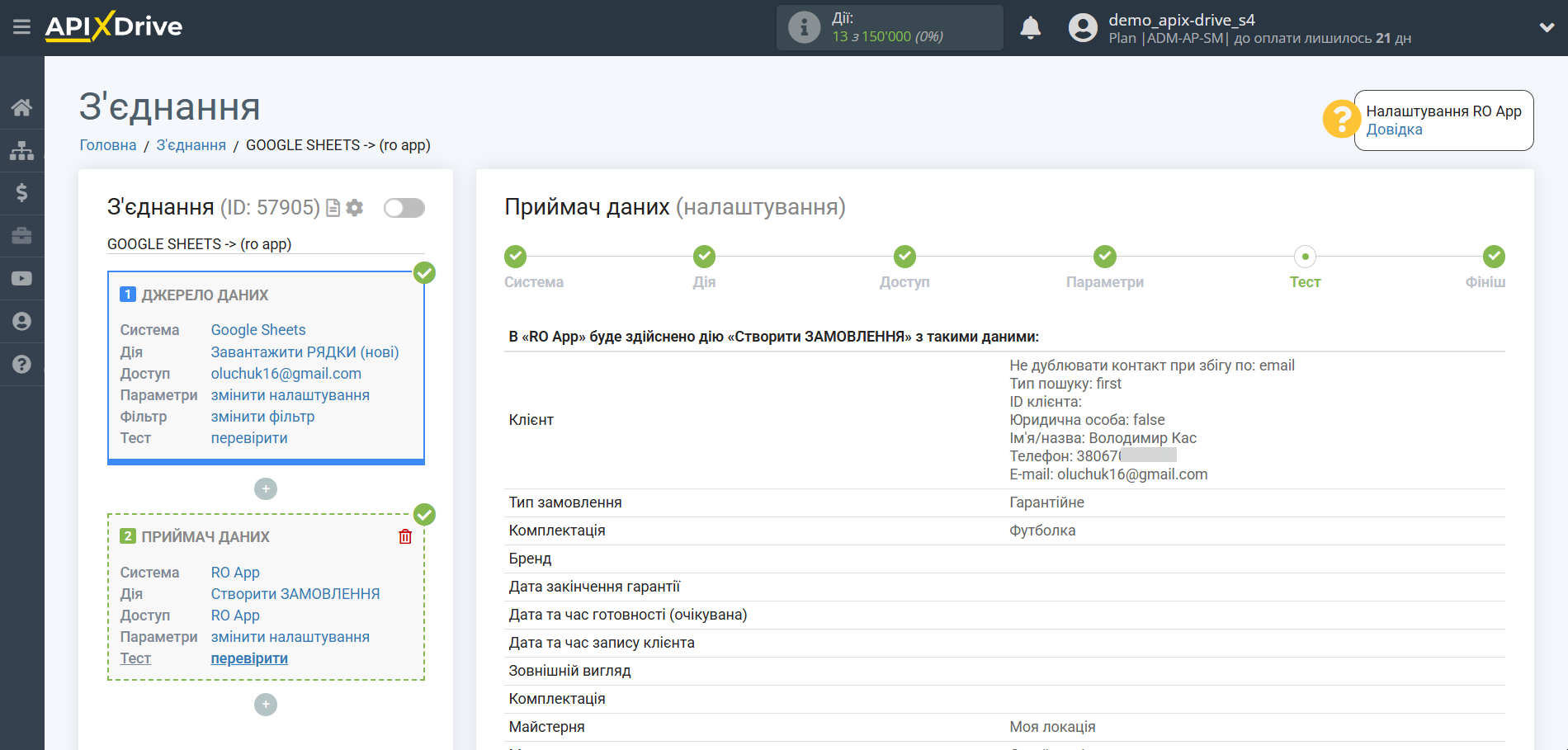Viewport: 1568px width, 750px height.
Task: Open the ApixDrive home icon in sidebar
Action: click(x=21, y=107)
